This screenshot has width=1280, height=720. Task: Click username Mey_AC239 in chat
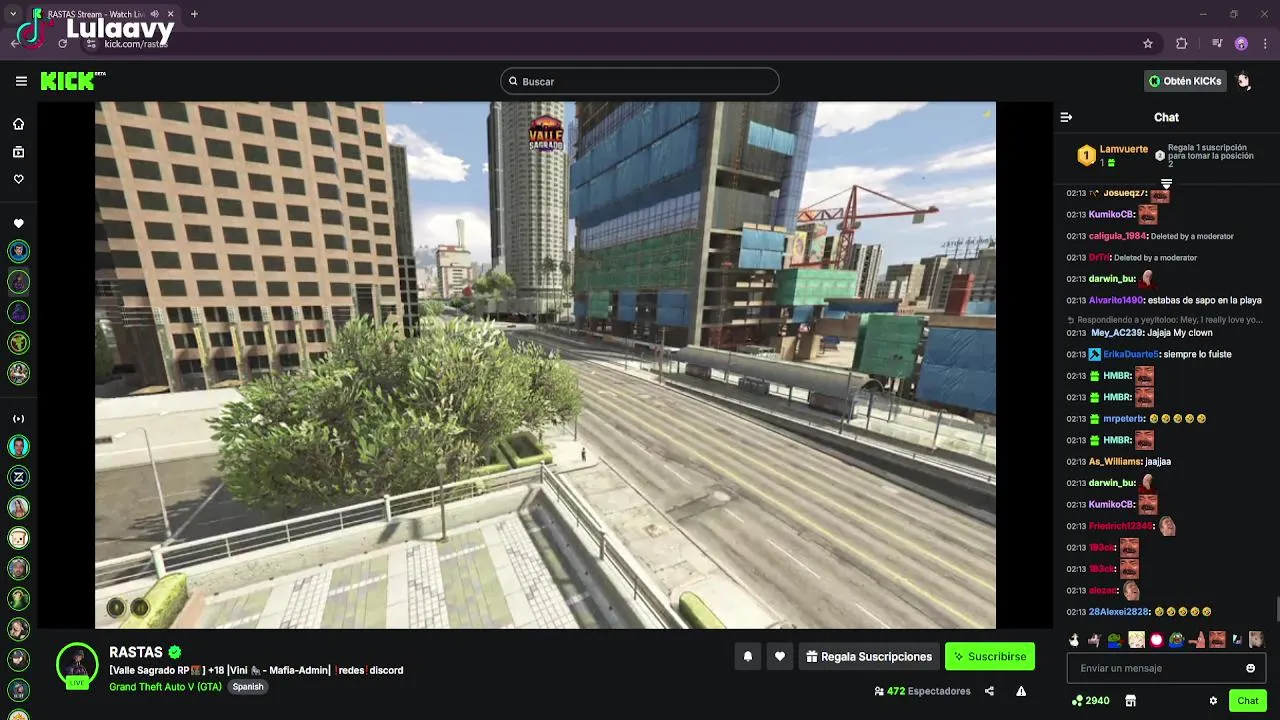tap(1117, 332)
